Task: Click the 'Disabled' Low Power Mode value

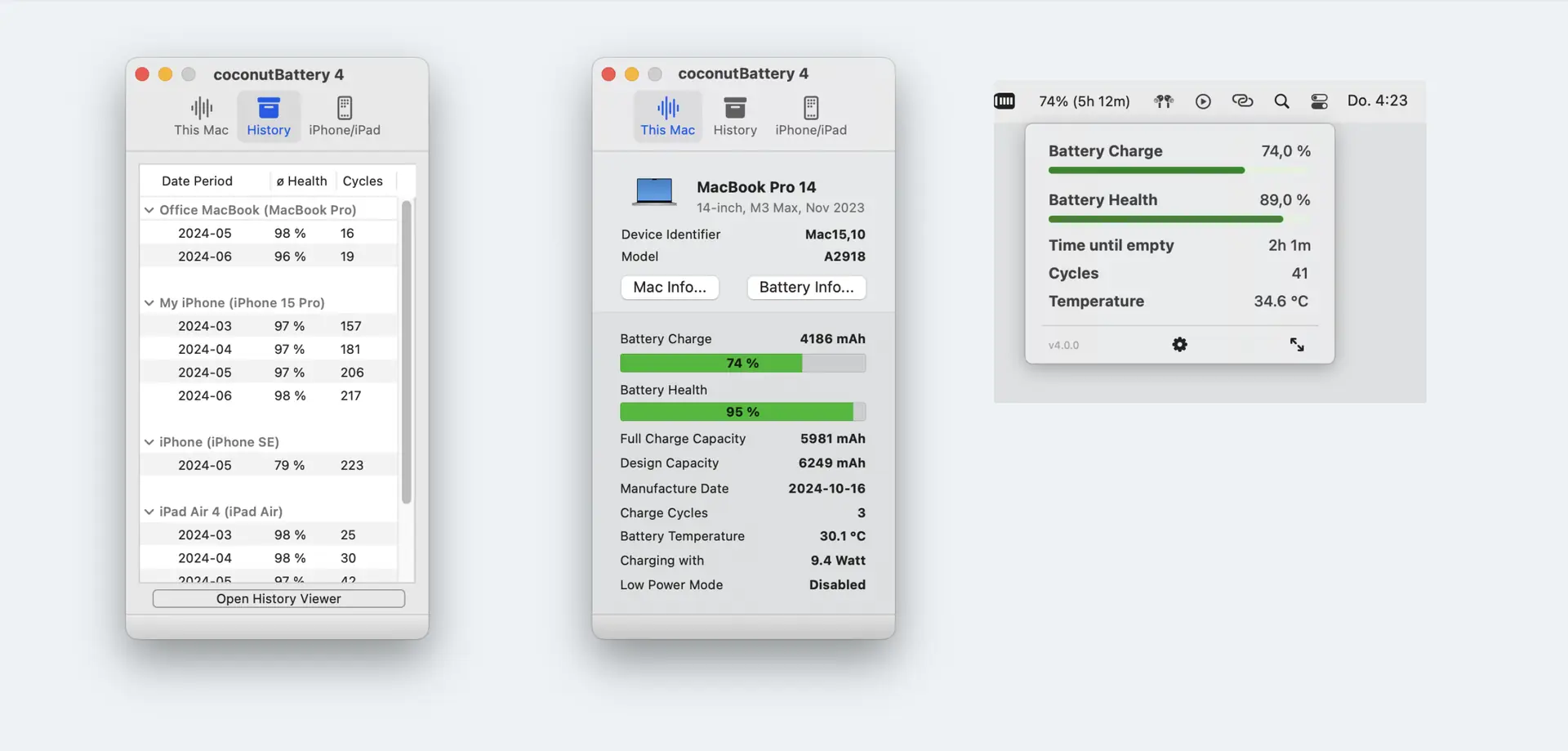Action: 837,585
